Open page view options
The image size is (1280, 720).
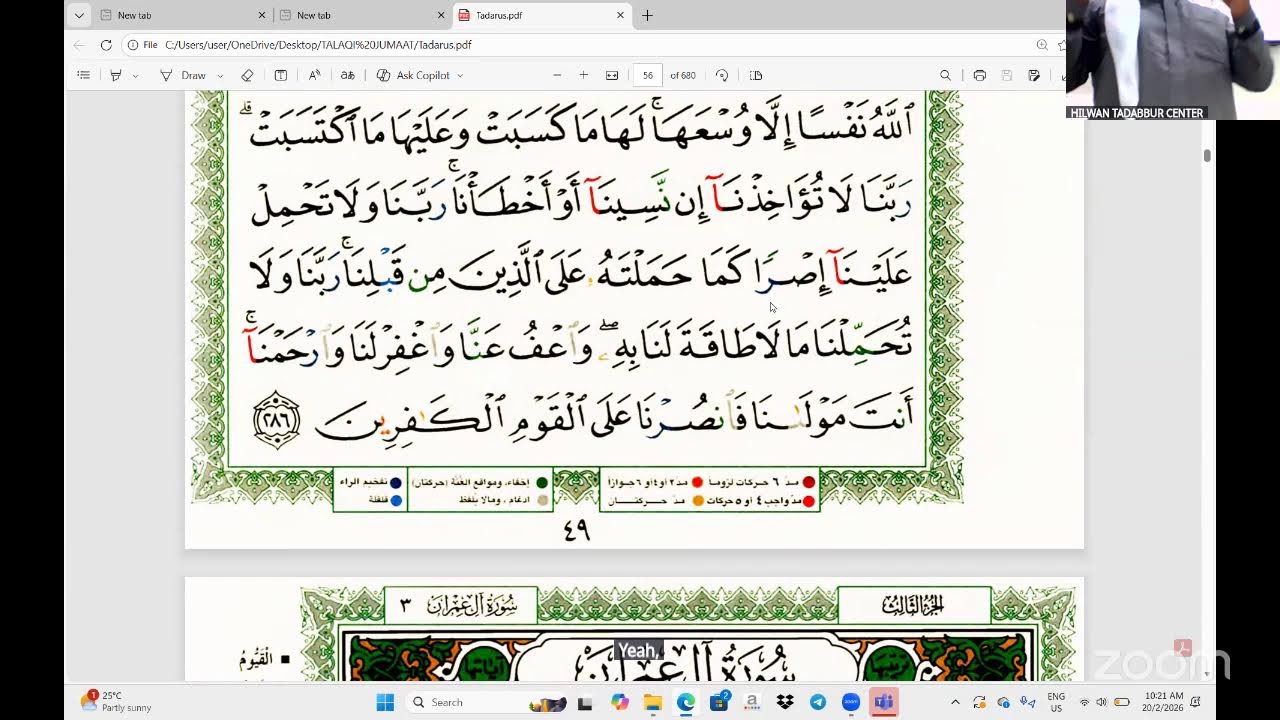coord(756,75)
